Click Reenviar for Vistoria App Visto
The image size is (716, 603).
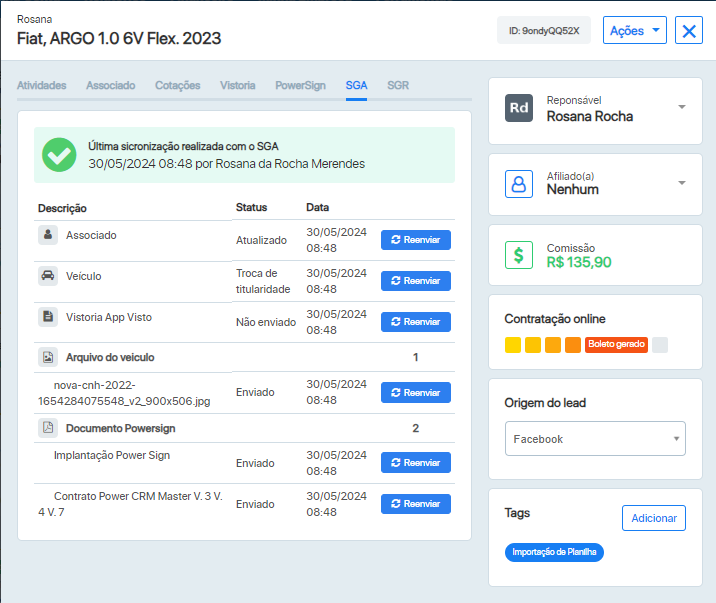coord(416,322)
